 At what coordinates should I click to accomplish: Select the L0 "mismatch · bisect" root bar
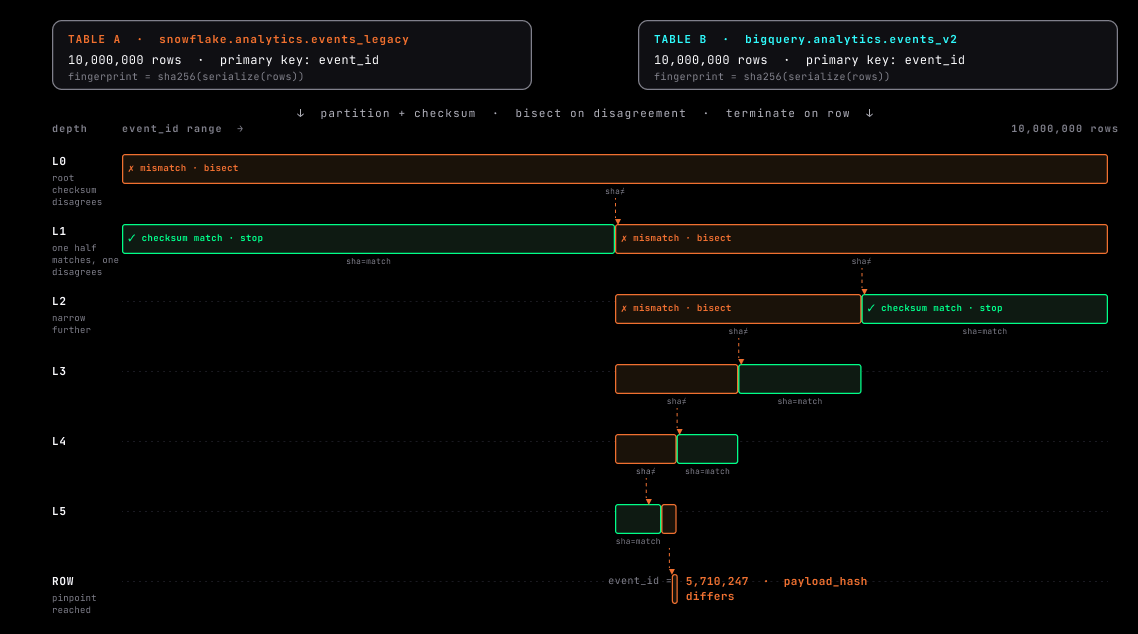pyautogui.click(x=615, y=169)
